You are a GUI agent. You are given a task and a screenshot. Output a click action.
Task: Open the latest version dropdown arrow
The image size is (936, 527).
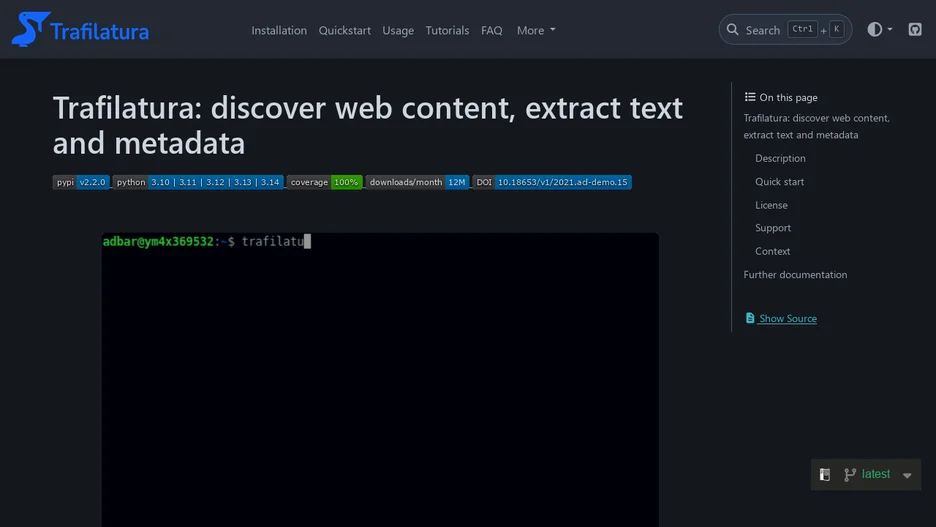click(x=907, y=476)
